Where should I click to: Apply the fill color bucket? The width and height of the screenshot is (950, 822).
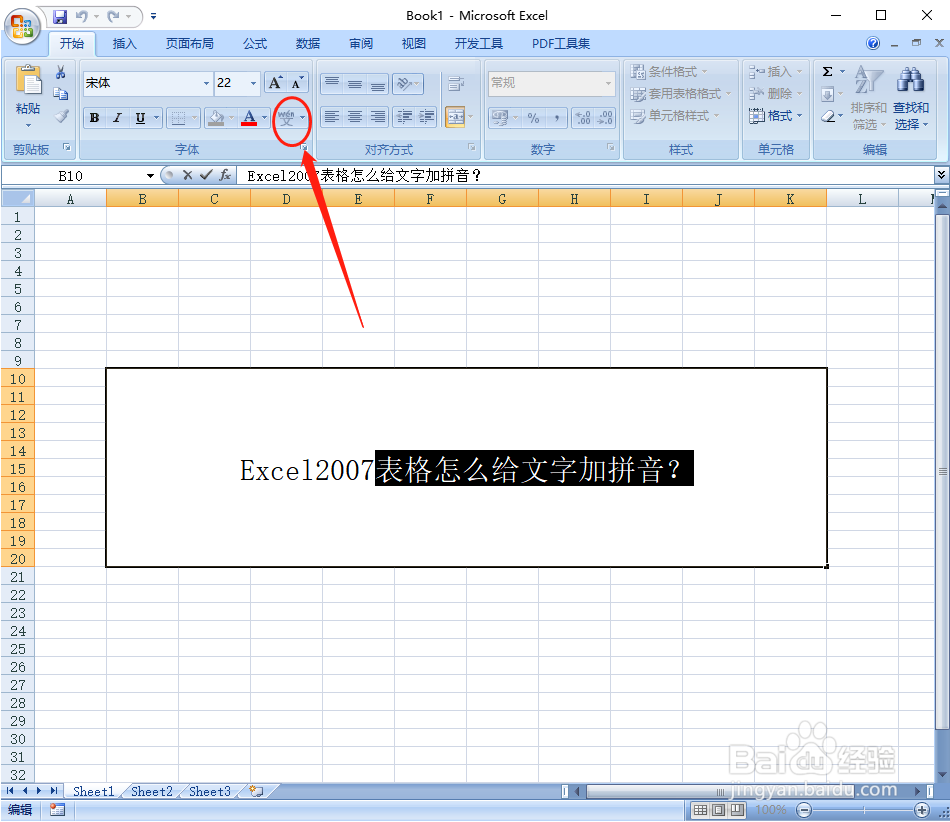tap(216, 118)
